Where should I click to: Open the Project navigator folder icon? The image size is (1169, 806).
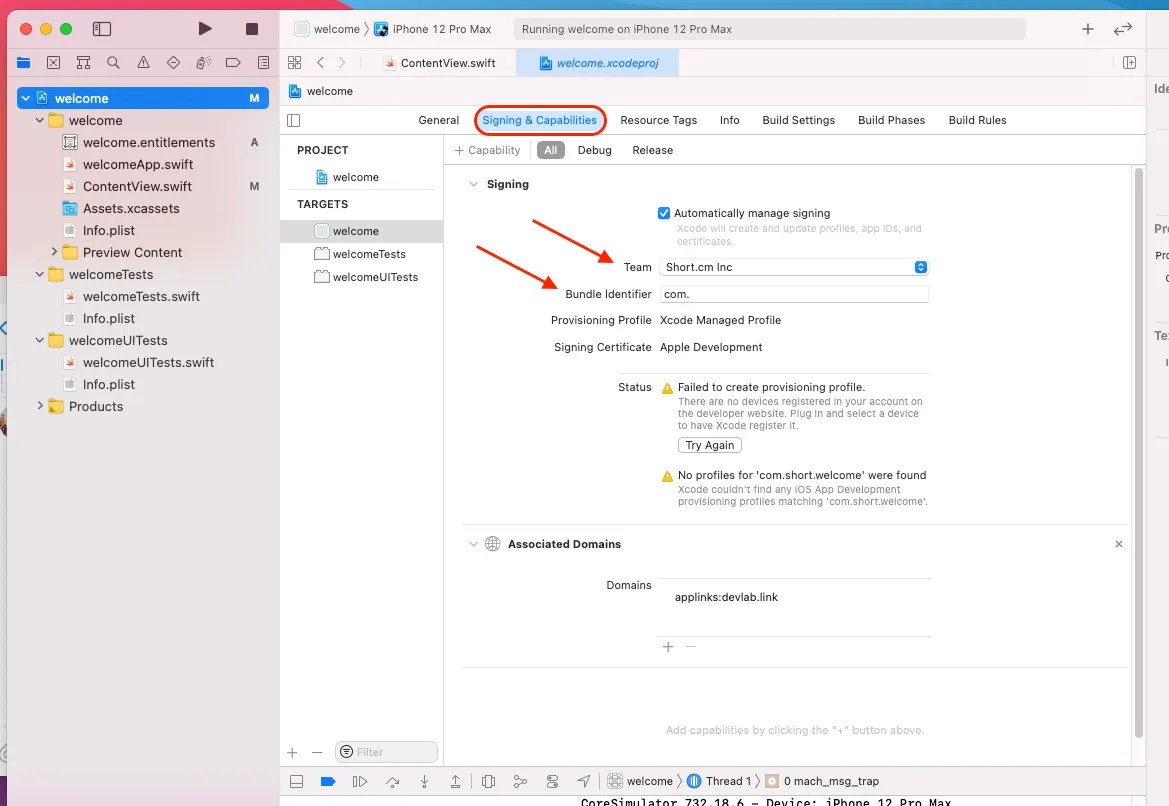click(x=23, y=63)
